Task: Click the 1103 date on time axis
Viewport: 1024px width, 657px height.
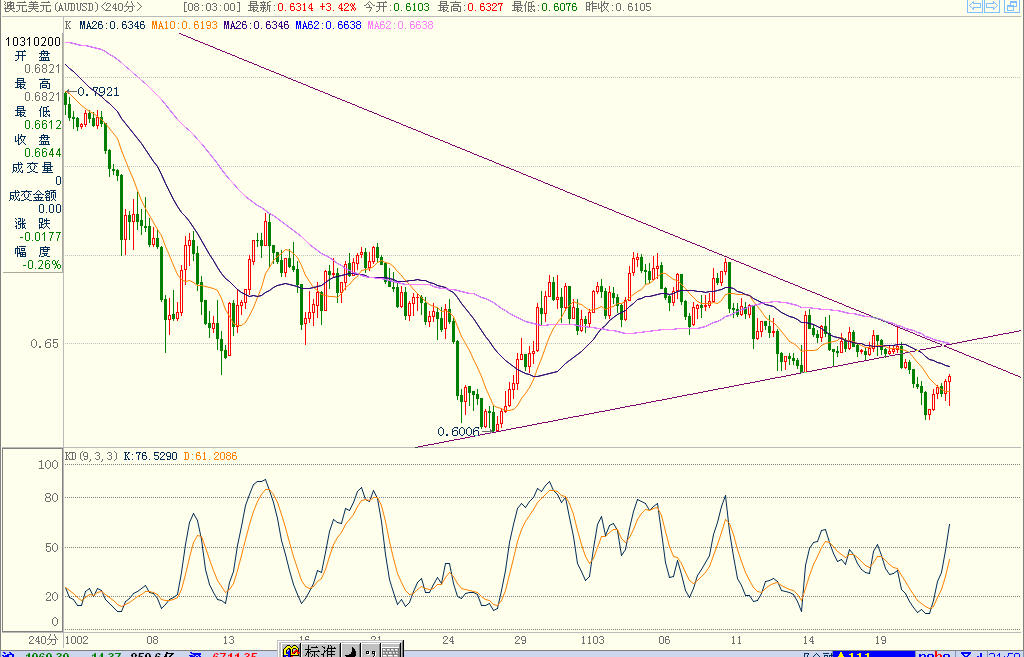Action: tap(592, 640)
